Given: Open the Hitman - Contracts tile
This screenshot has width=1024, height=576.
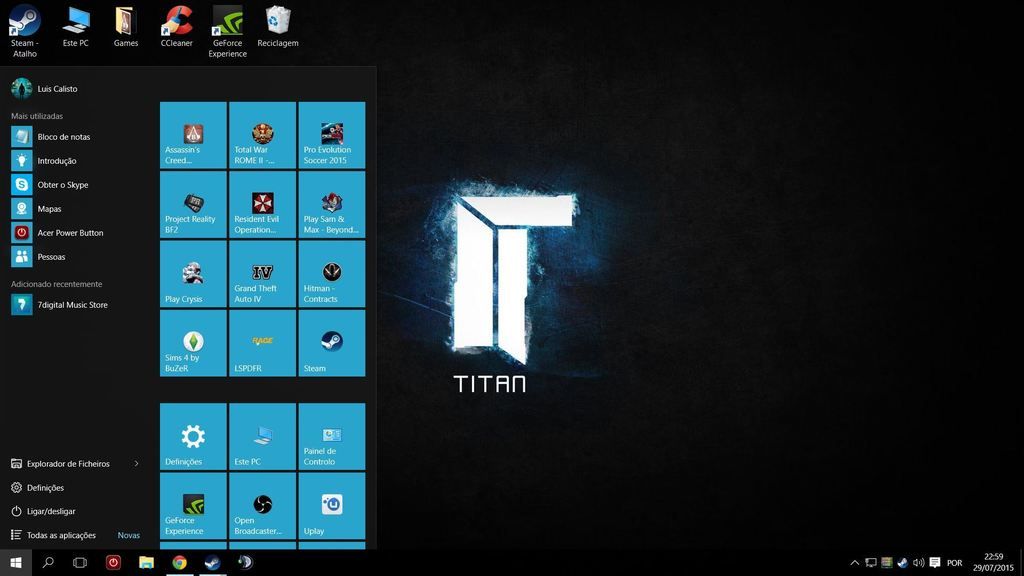Looking at the screenshot, I should 332,274.
